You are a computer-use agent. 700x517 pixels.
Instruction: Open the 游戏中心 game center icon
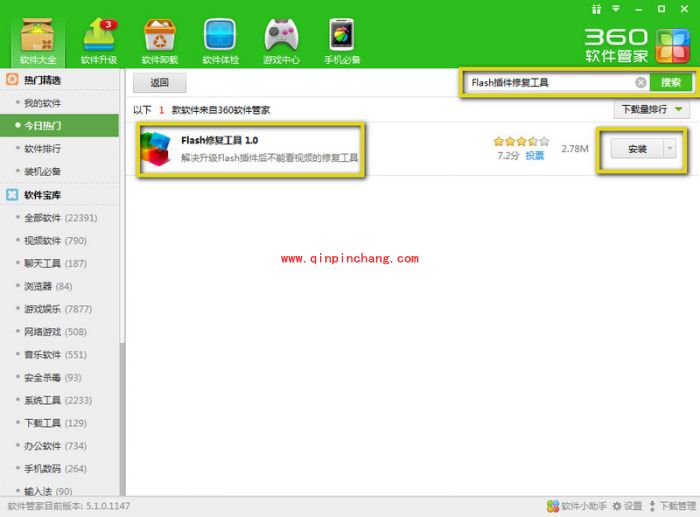[x=281, y=36]
